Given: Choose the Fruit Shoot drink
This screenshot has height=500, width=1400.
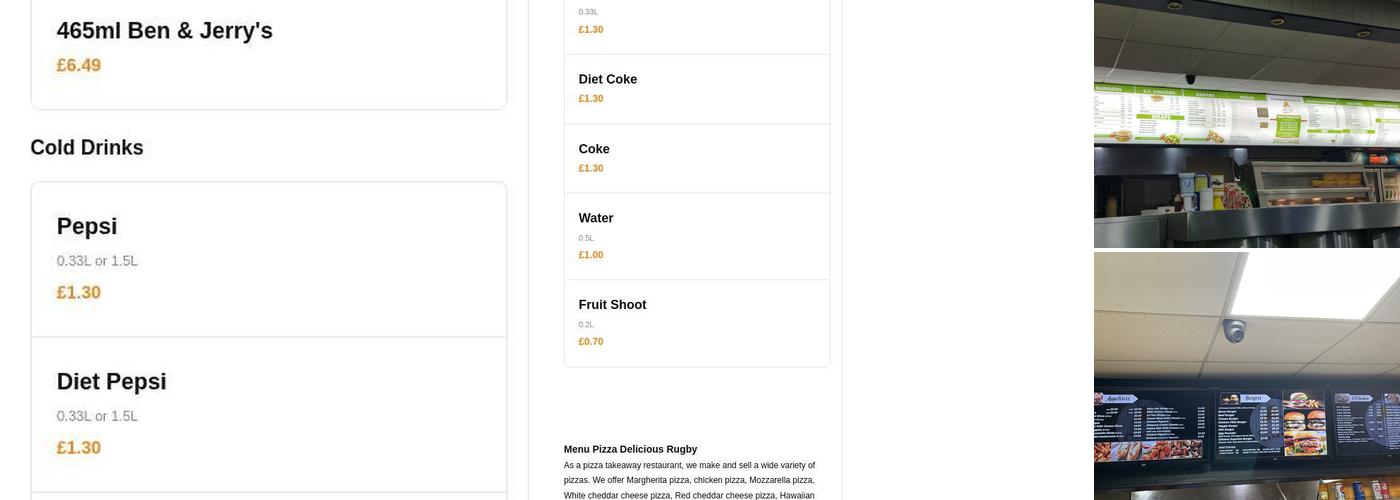Looking at the screenshot, I should (612, 305).
